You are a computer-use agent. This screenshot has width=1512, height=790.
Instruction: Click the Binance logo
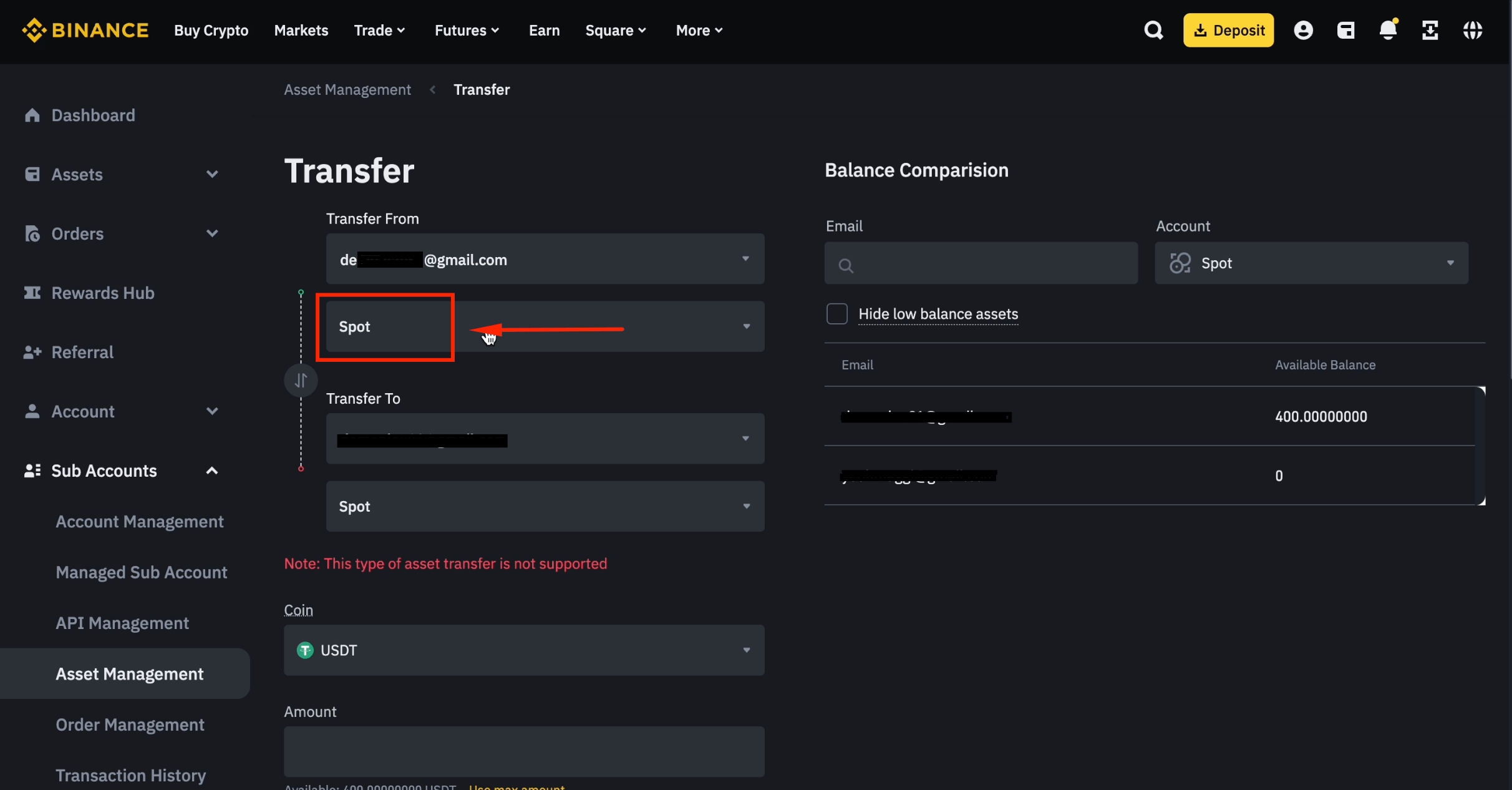(85, 29)
